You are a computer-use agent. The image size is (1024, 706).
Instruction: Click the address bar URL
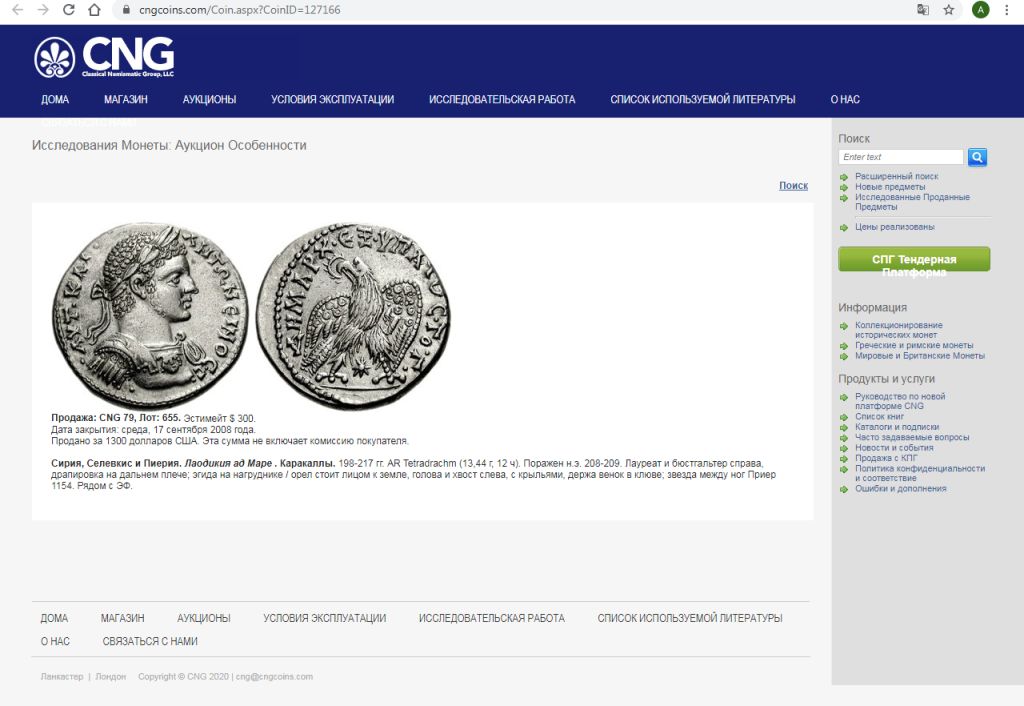coord(240,10)
